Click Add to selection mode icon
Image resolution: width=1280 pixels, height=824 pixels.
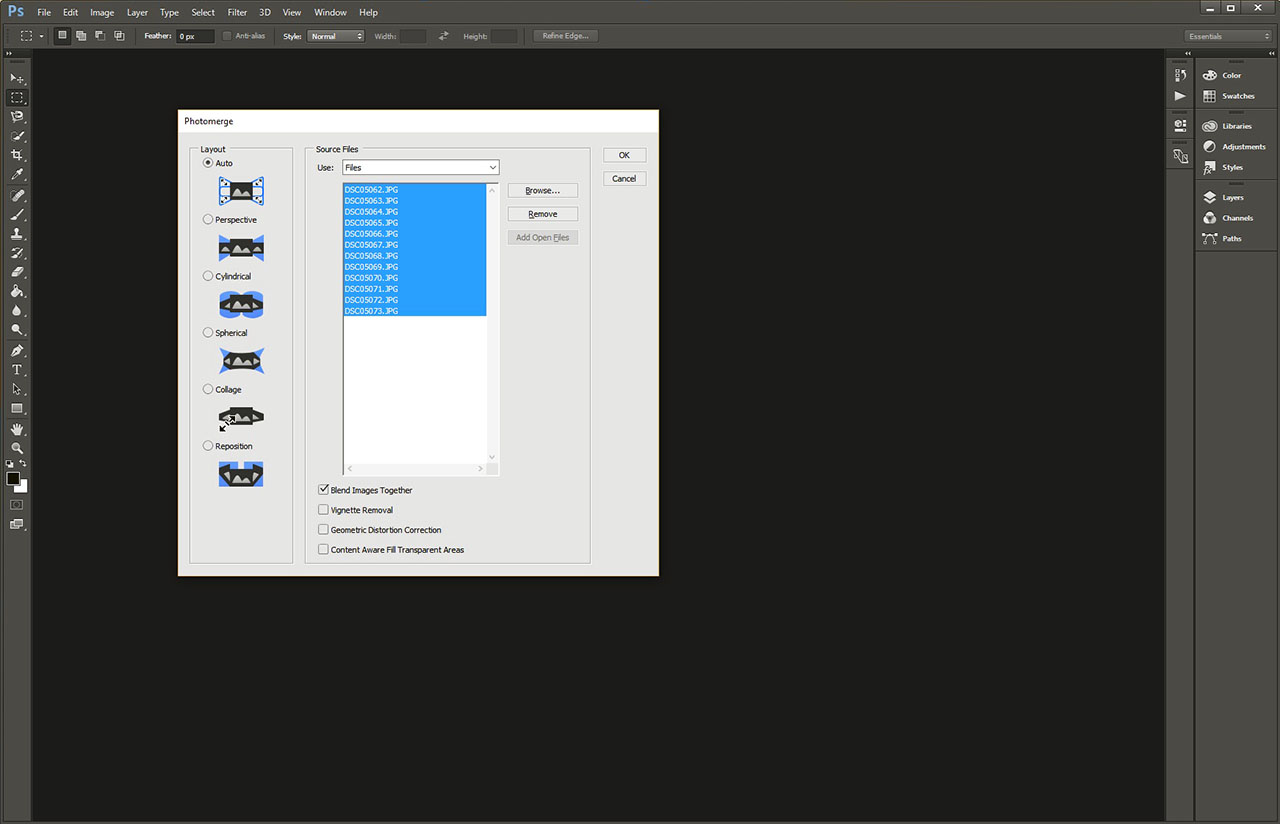[x=81, y=36]
